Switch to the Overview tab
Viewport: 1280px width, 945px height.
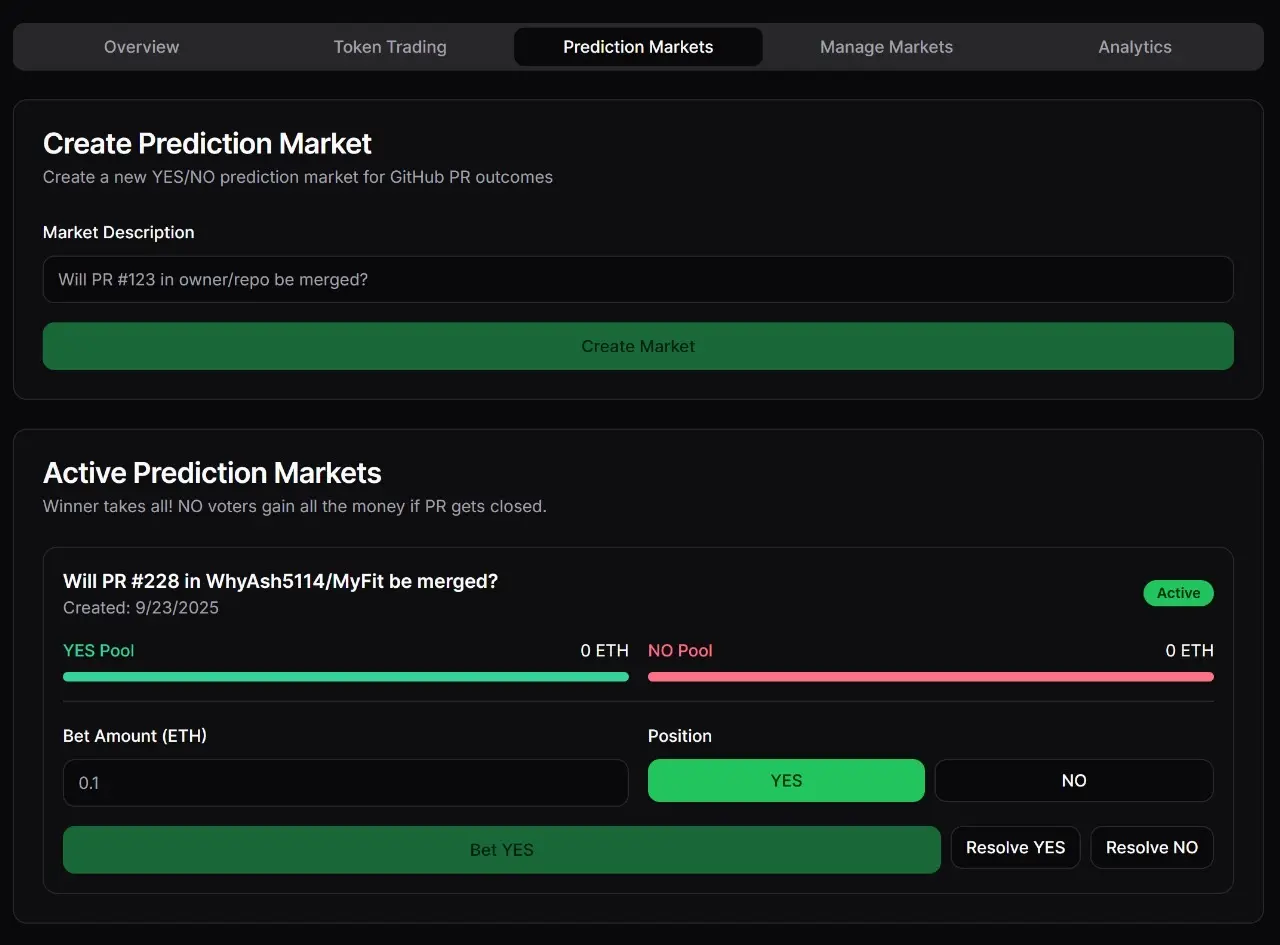141,46
